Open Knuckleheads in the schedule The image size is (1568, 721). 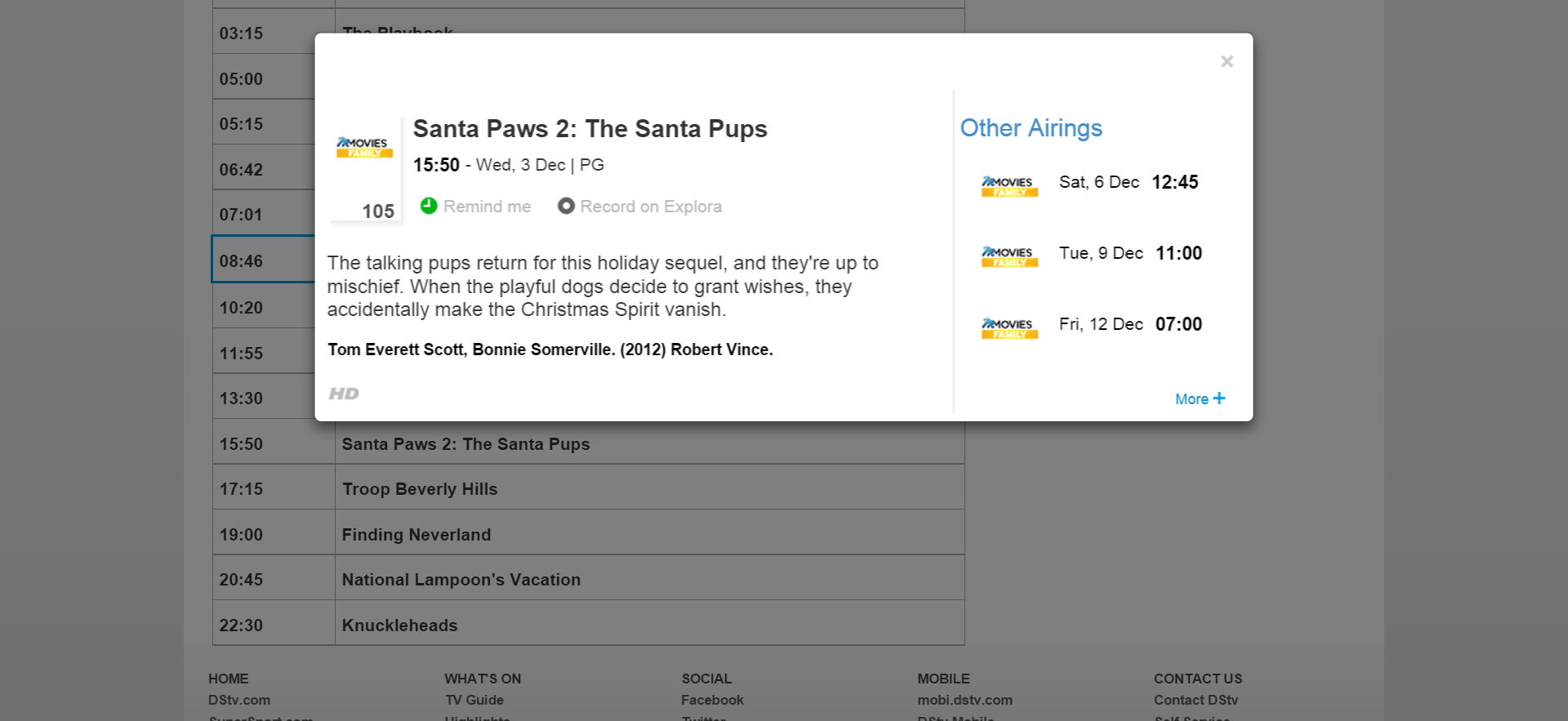point(400,625)
